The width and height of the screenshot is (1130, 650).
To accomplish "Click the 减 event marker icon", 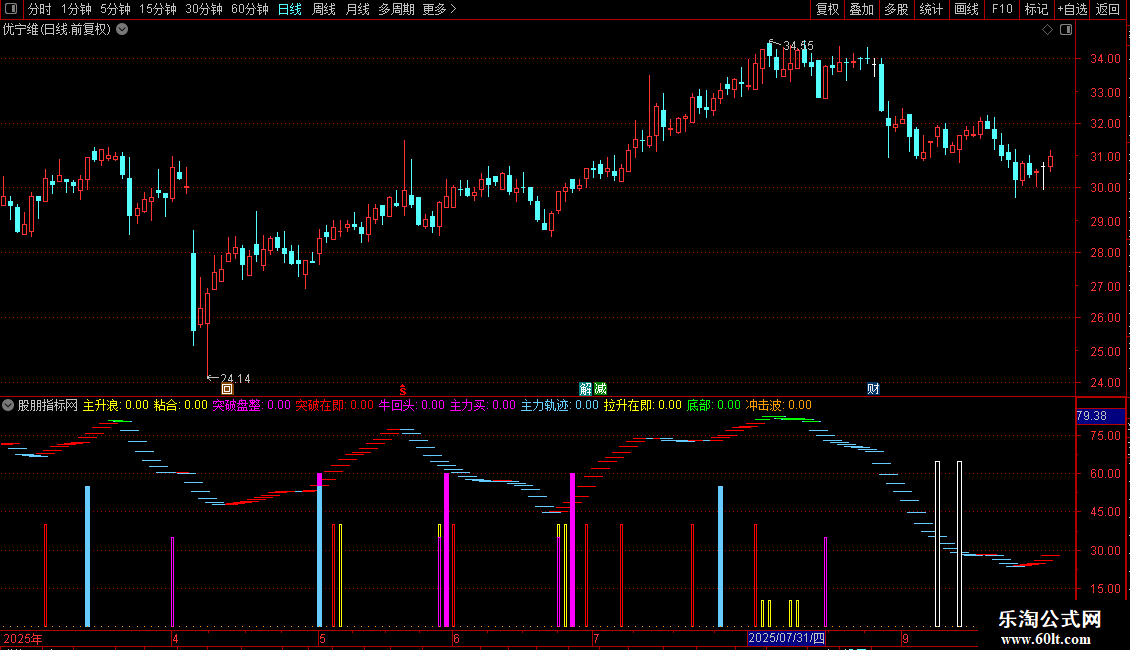I will (x=600, y=389).
